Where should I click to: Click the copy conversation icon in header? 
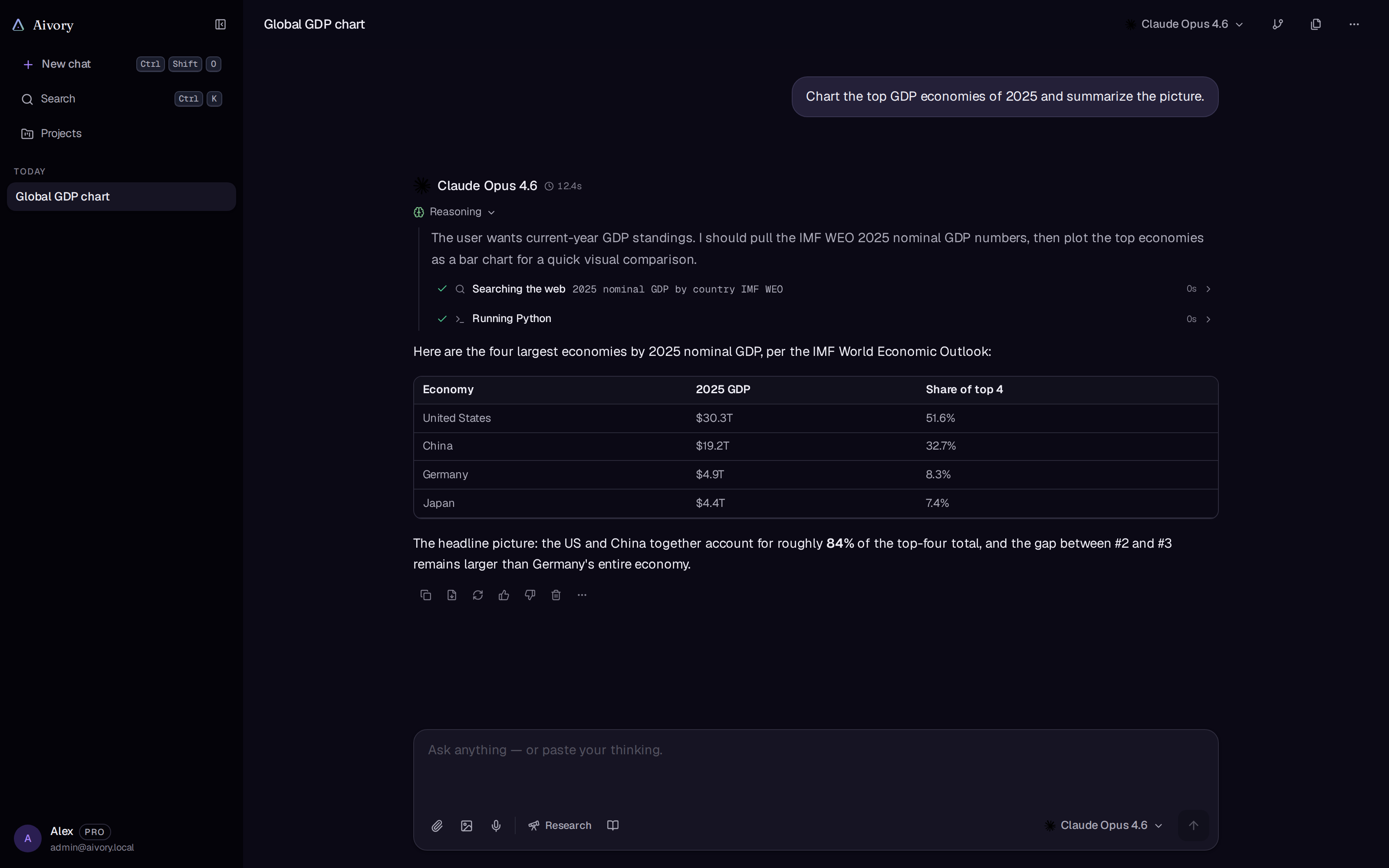1316,24
